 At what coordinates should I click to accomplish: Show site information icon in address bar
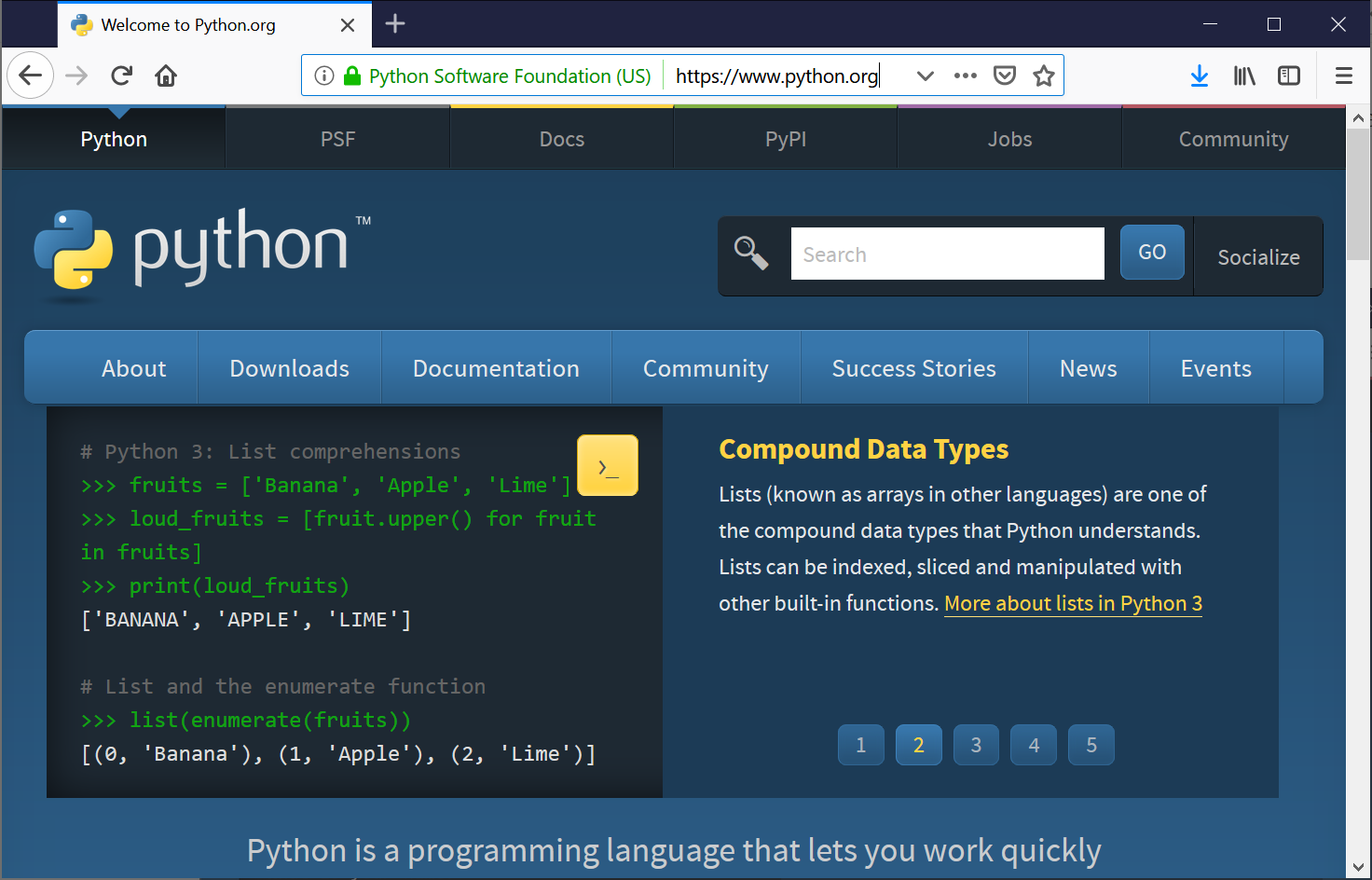coord(323,76)
